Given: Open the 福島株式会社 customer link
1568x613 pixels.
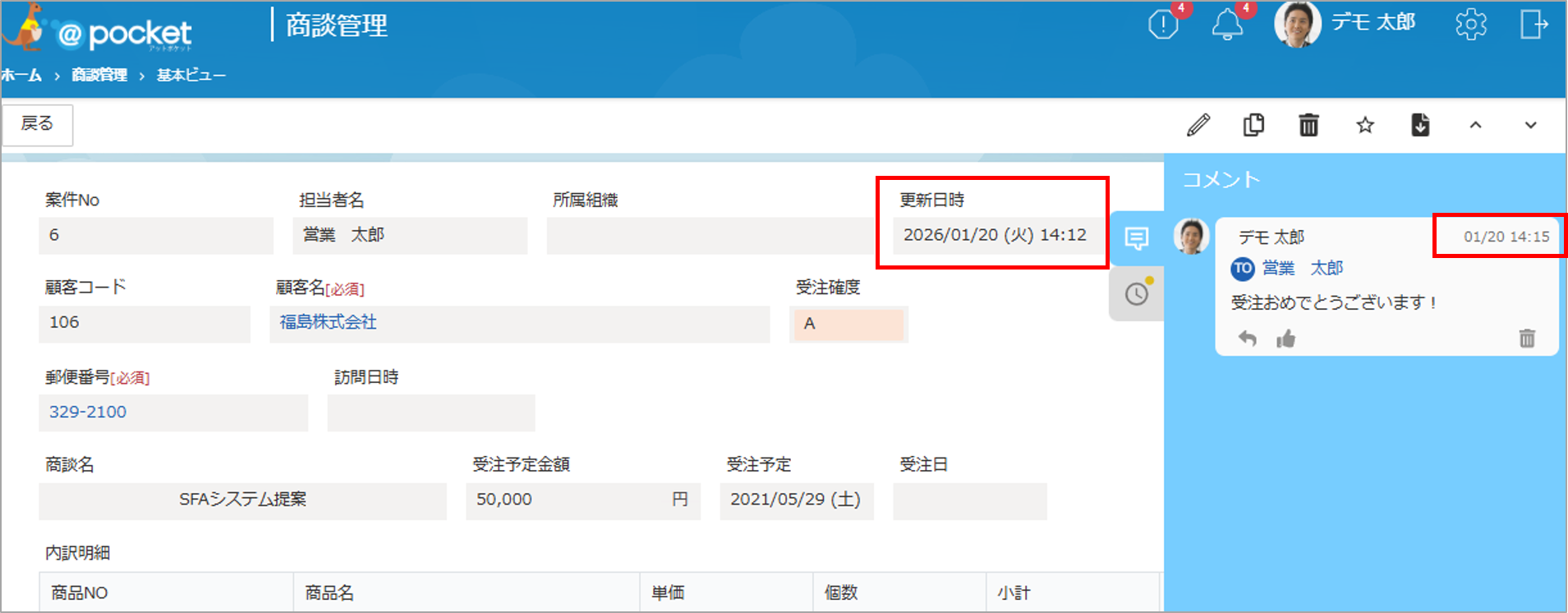Looking at the screenshot, I should [x=328, y=322].
